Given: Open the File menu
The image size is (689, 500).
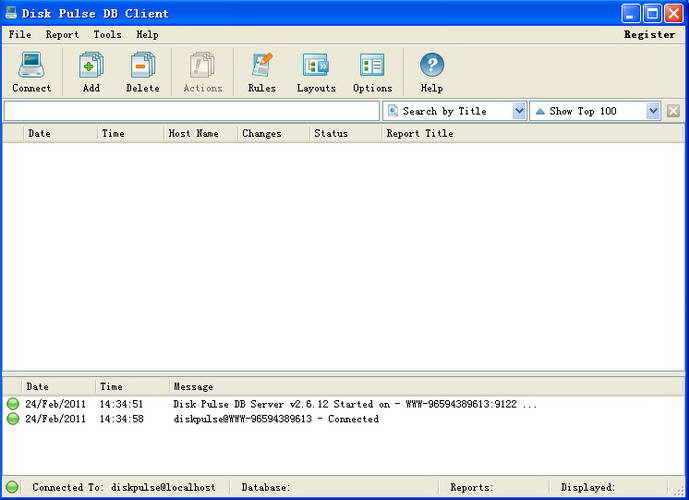Looking at the screenshot, I should [20, 34].
